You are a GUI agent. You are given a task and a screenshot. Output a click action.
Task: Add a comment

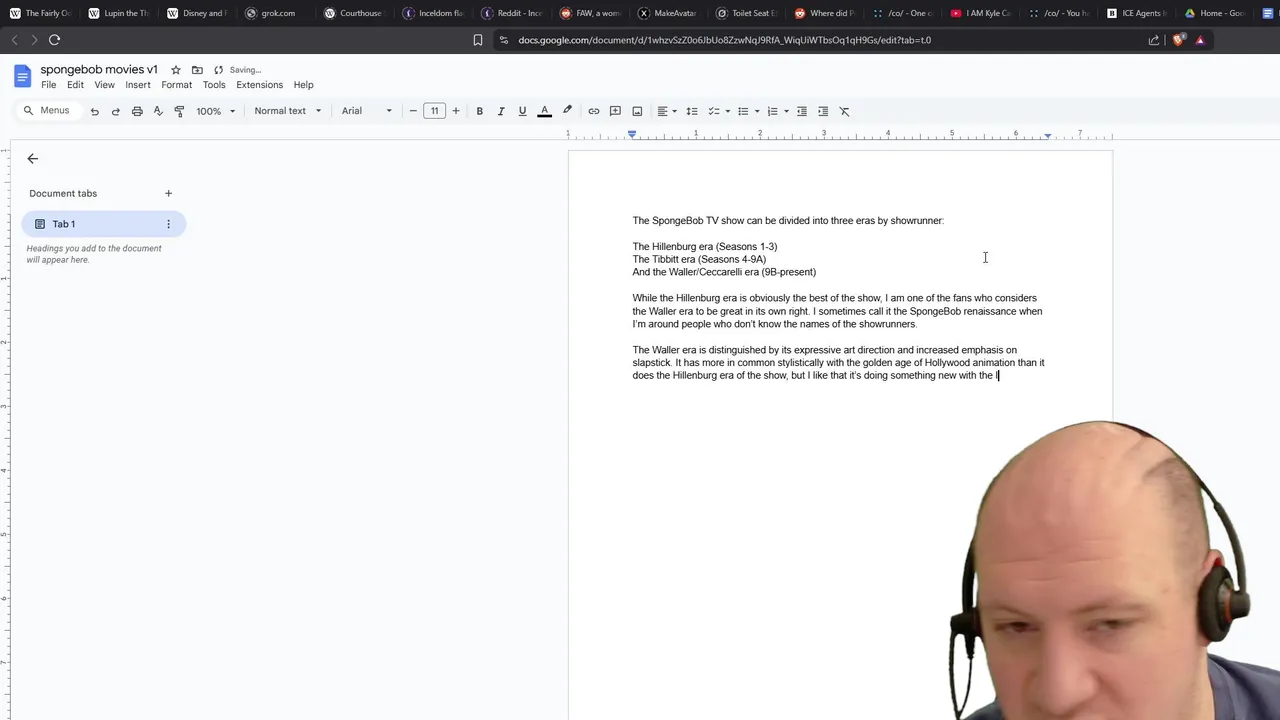tap(615, 111)
